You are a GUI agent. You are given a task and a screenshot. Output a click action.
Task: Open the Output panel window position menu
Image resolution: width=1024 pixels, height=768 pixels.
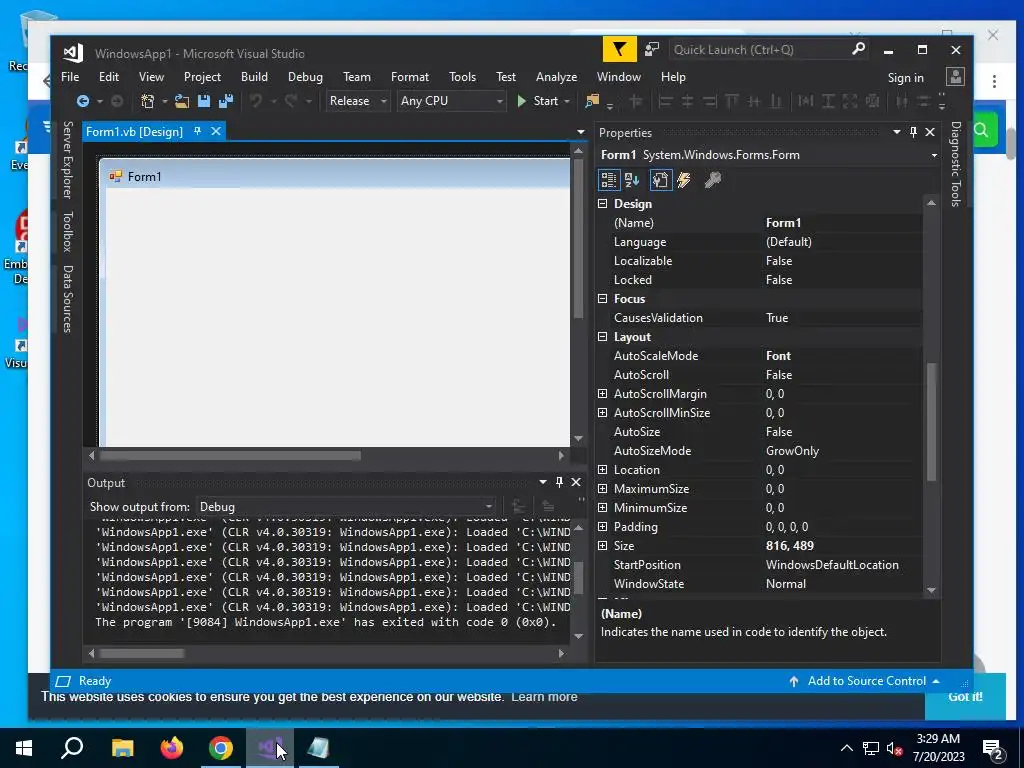[x=543, y=482]
